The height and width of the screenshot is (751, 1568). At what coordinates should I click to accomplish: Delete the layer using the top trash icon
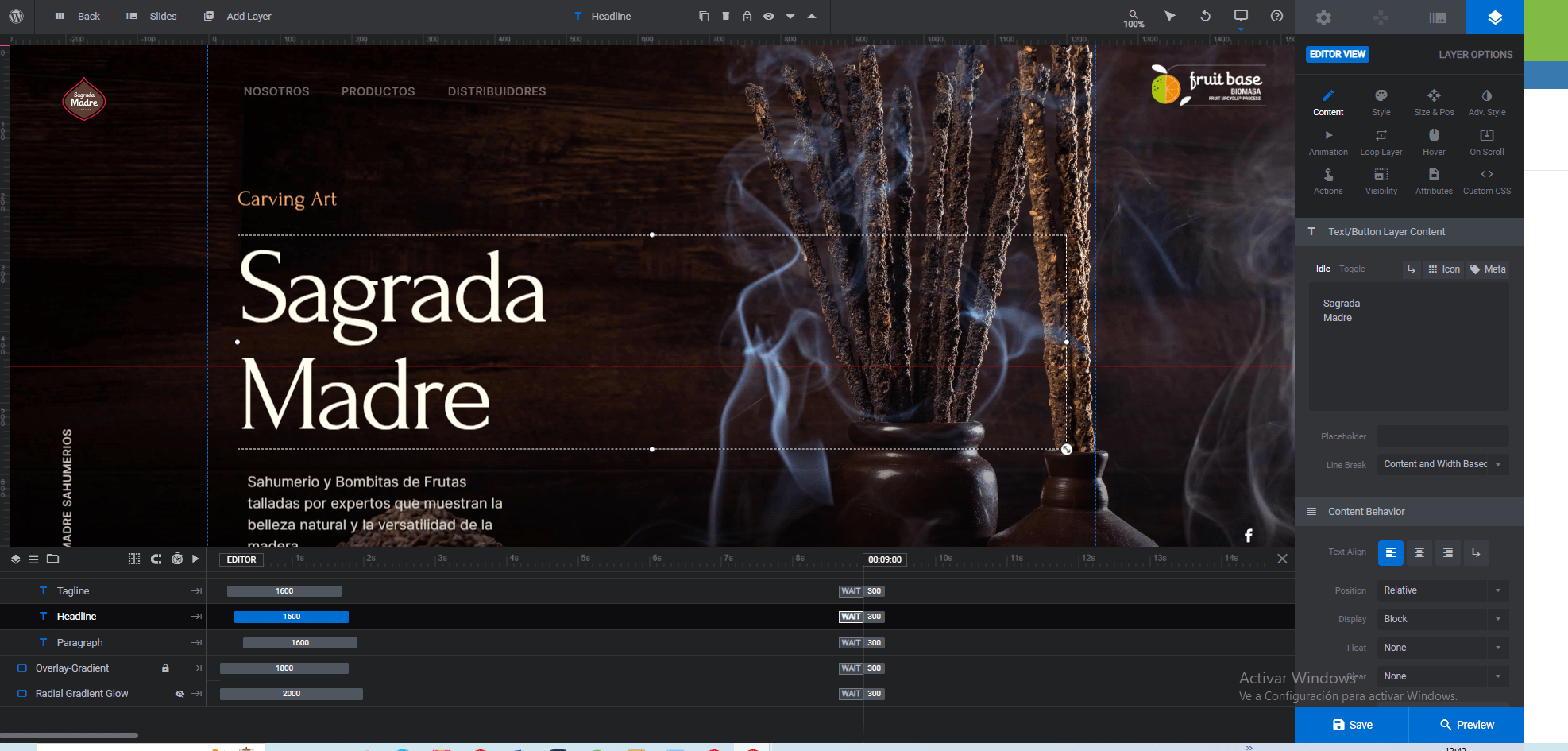tap(725, 16)
